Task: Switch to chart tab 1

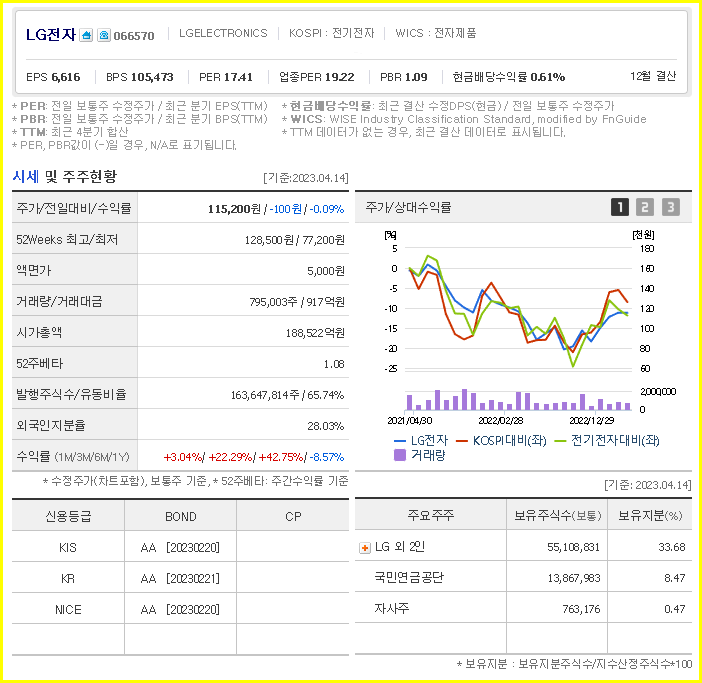Action: [620, 207]
